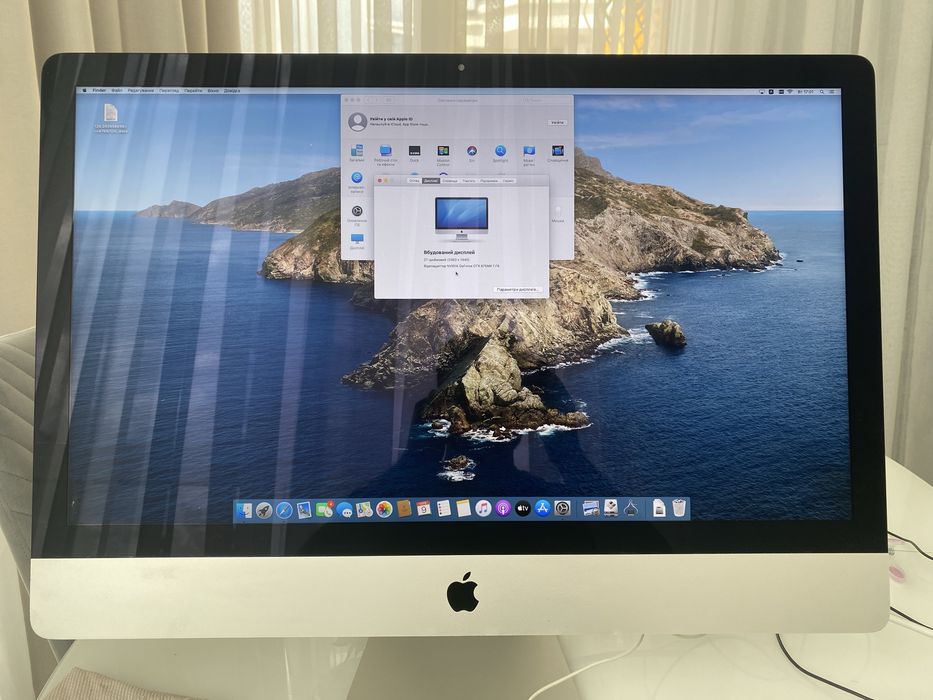Screen dimensions: 933x700
Task: Open Мишка mouse preferences pane
Action: pyautogui.click(x=558, y=214)
